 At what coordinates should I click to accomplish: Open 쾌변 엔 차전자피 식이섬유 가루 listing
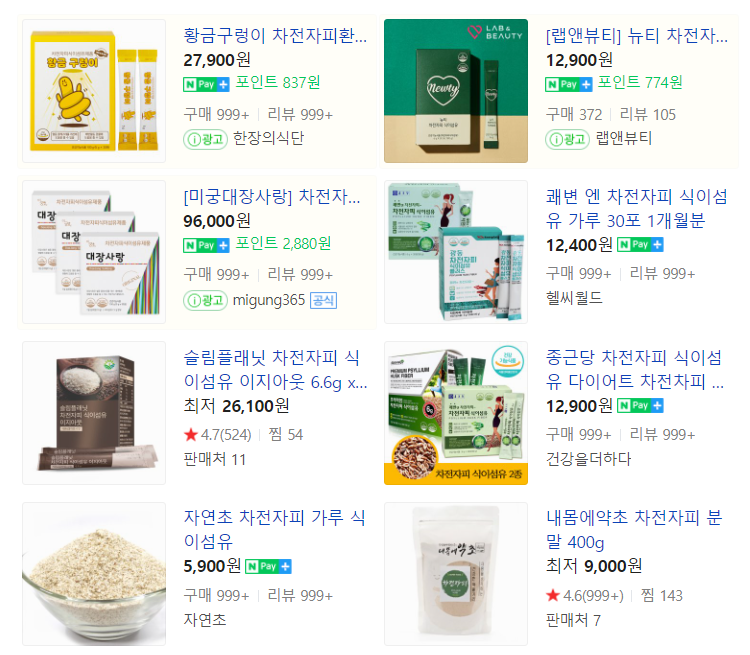pos(637,209)
